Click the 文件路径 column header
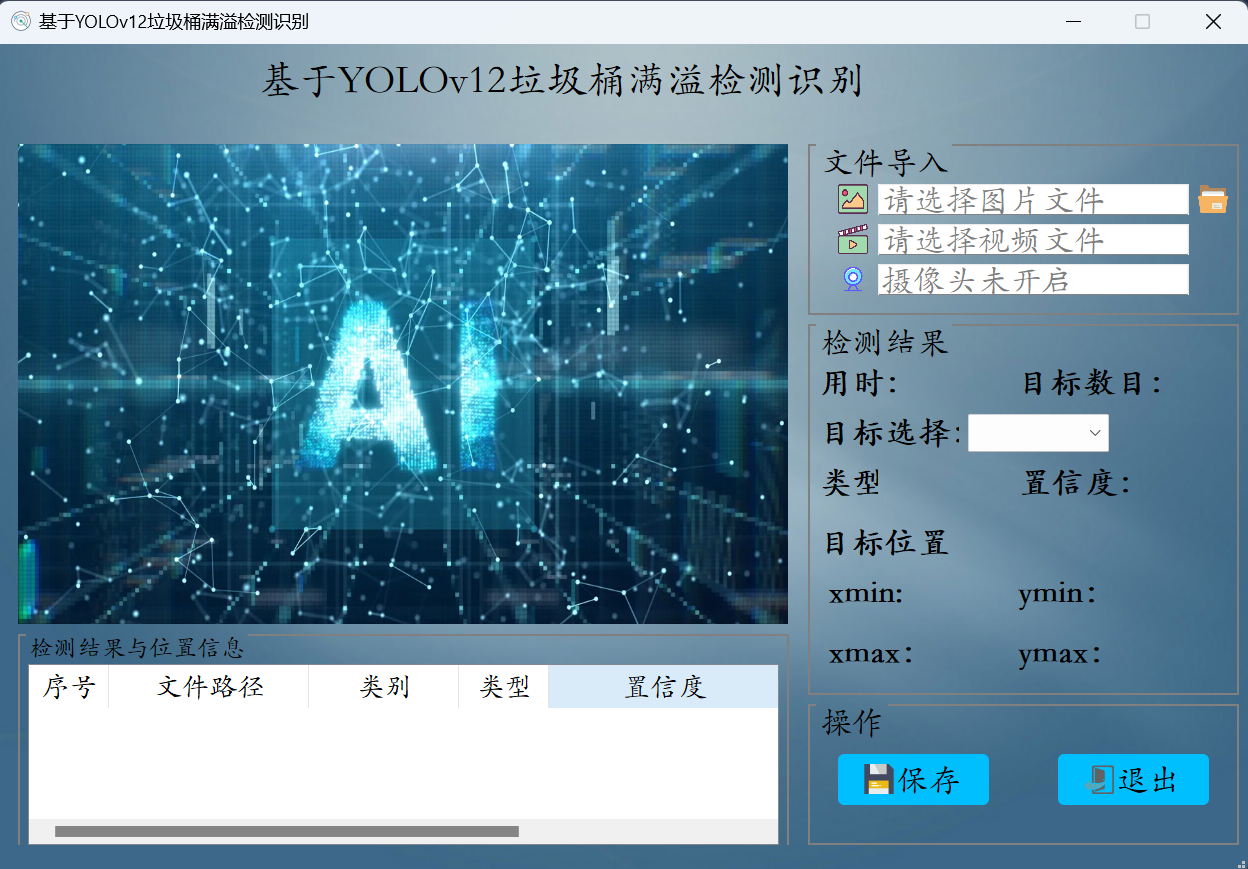The image size is (1248, 869). [209, 687]
